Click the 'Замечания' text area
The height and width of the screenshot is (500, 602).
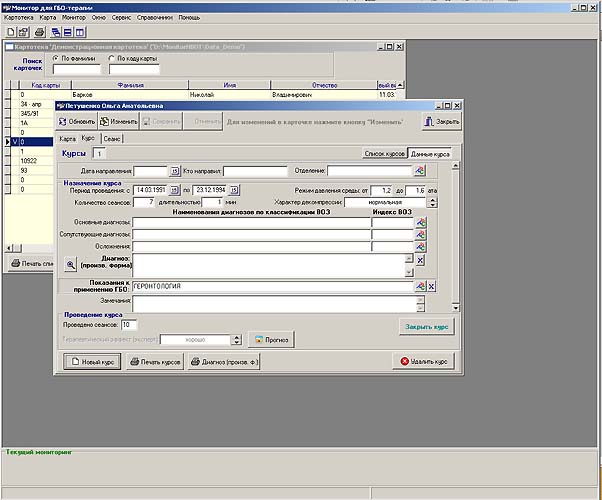pos(274,304)
